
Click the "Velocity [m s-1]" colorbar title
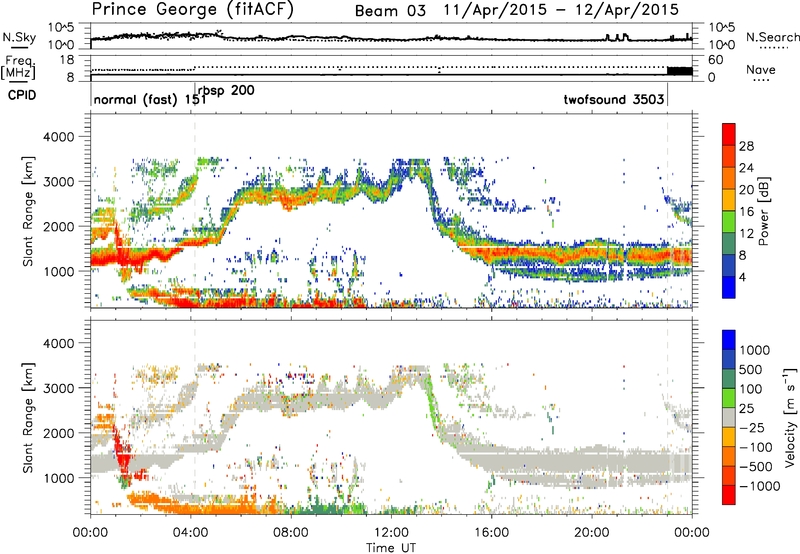790,417
